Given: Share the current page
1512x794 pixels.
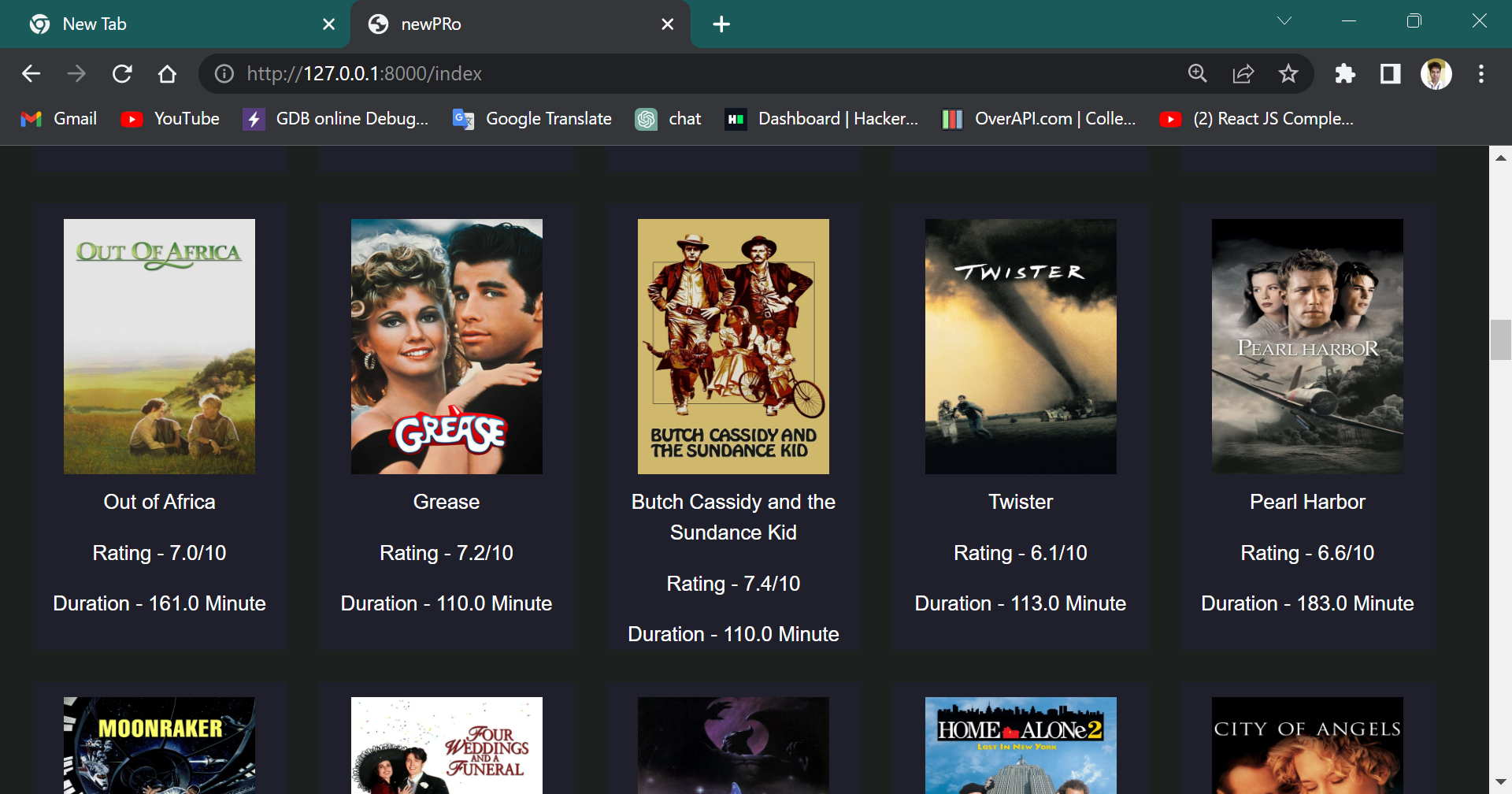Looking at the screenshot, I should click(x=1243, y=73).
